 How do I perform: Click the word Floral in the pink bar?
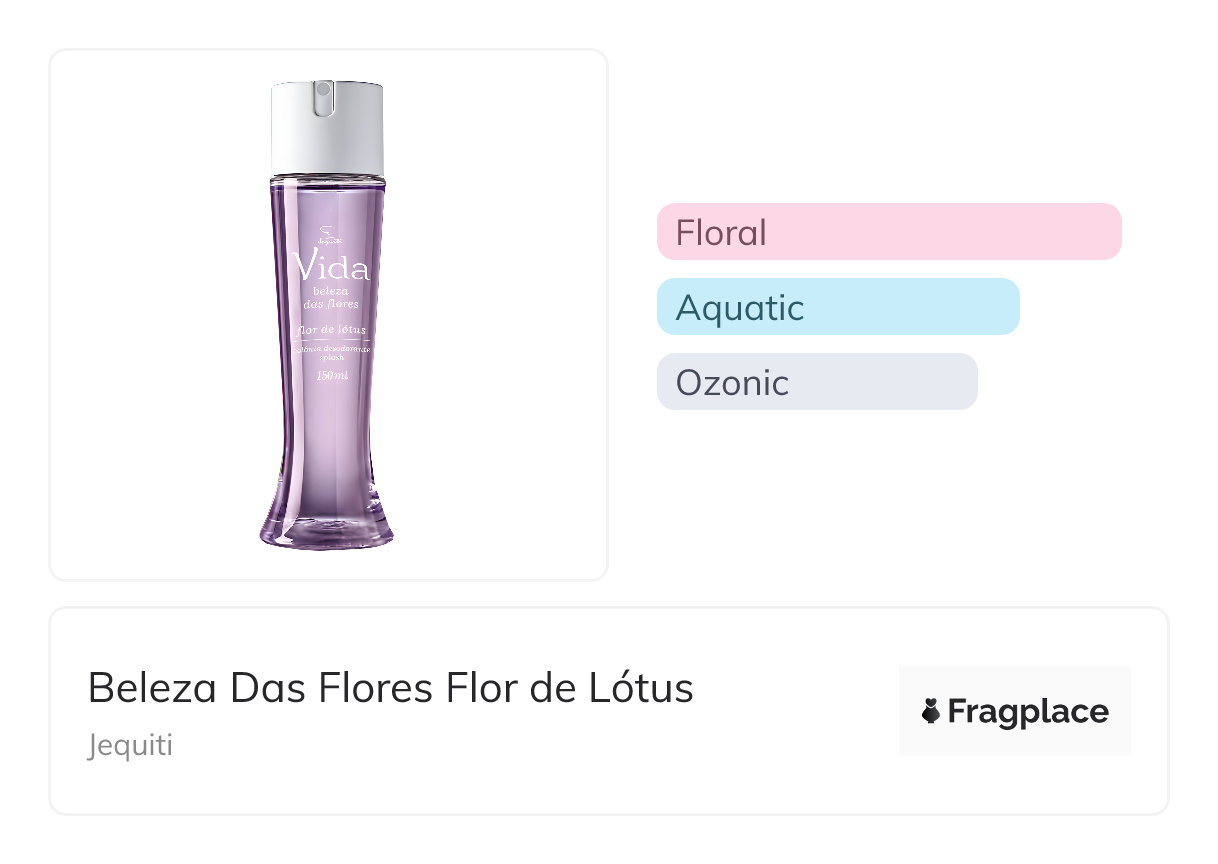pyautogui.click(x=721, y=233)
